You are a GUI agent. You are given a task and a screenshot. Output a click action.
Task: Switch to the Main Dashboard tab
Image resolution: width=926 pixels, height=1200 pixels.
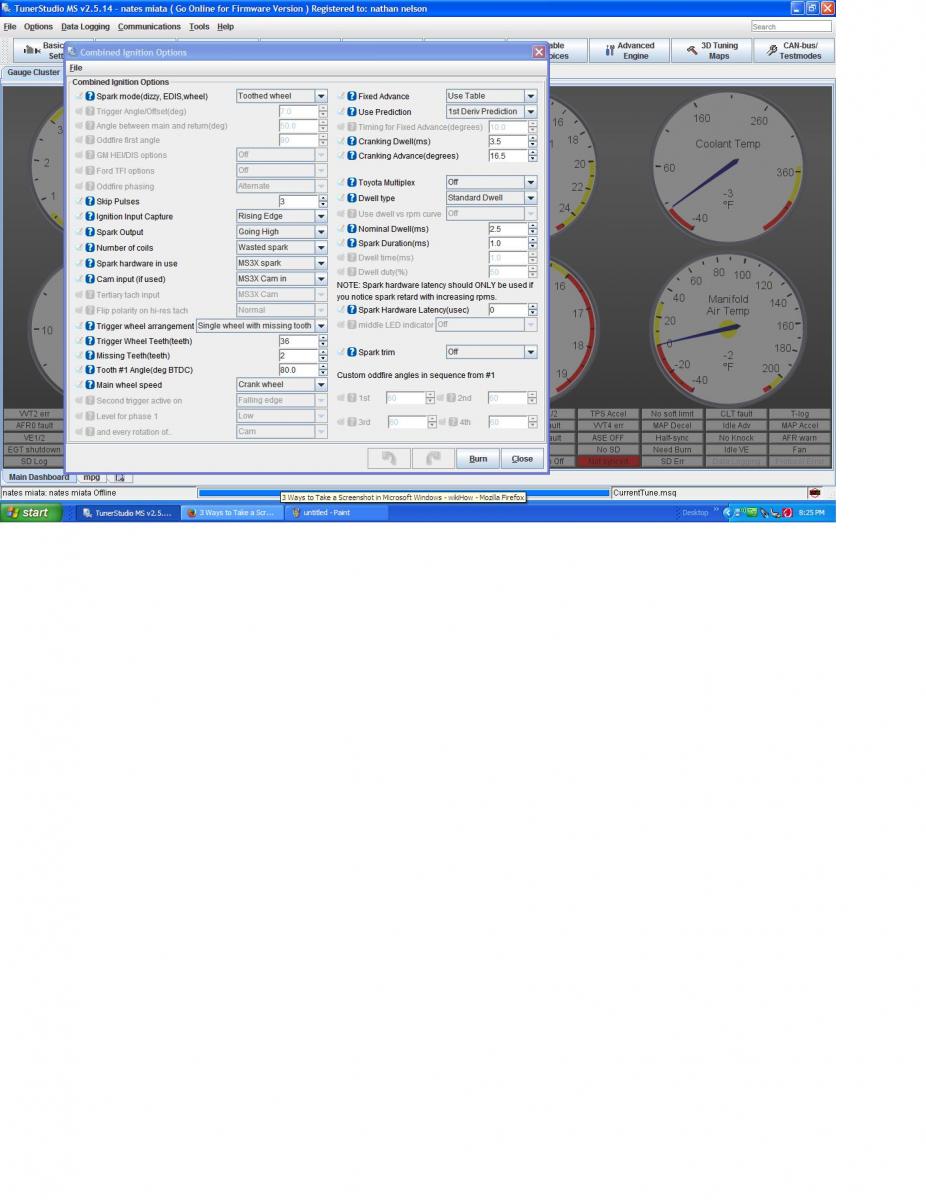point(39,478)
